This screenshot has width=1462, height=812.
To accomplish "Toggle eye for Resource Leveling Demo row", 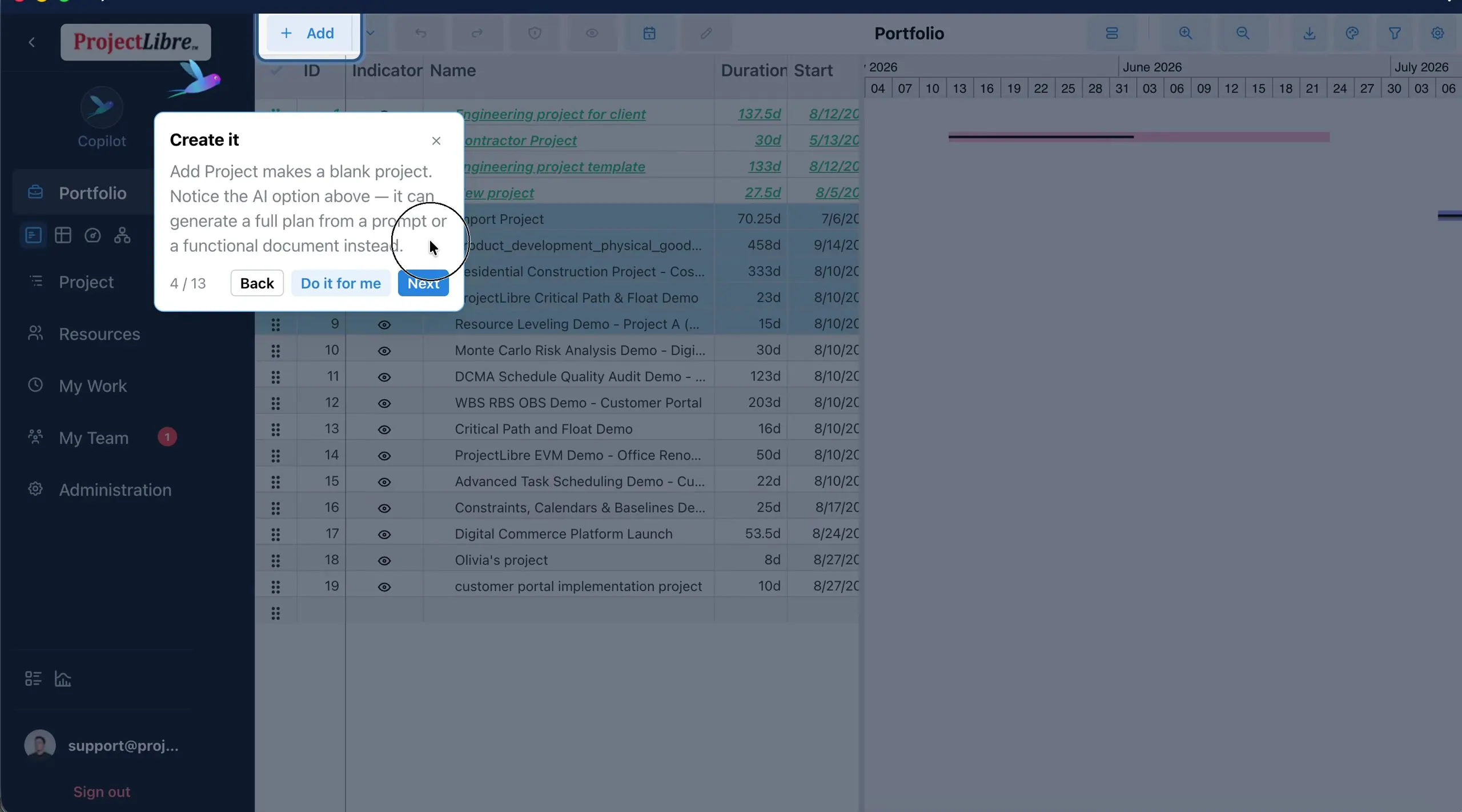I will click(384, 324).
